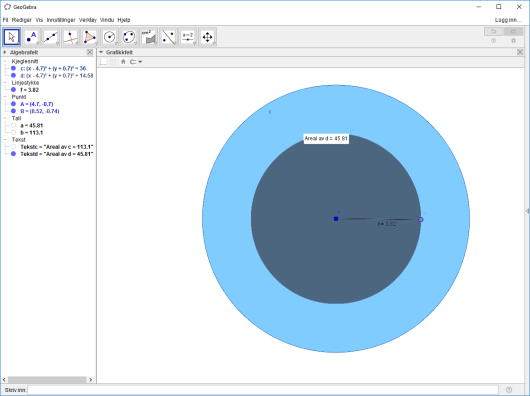This screenshot has height=396, width=530.
Task: Click the Undo arrow button
Action: coord(493,31)
